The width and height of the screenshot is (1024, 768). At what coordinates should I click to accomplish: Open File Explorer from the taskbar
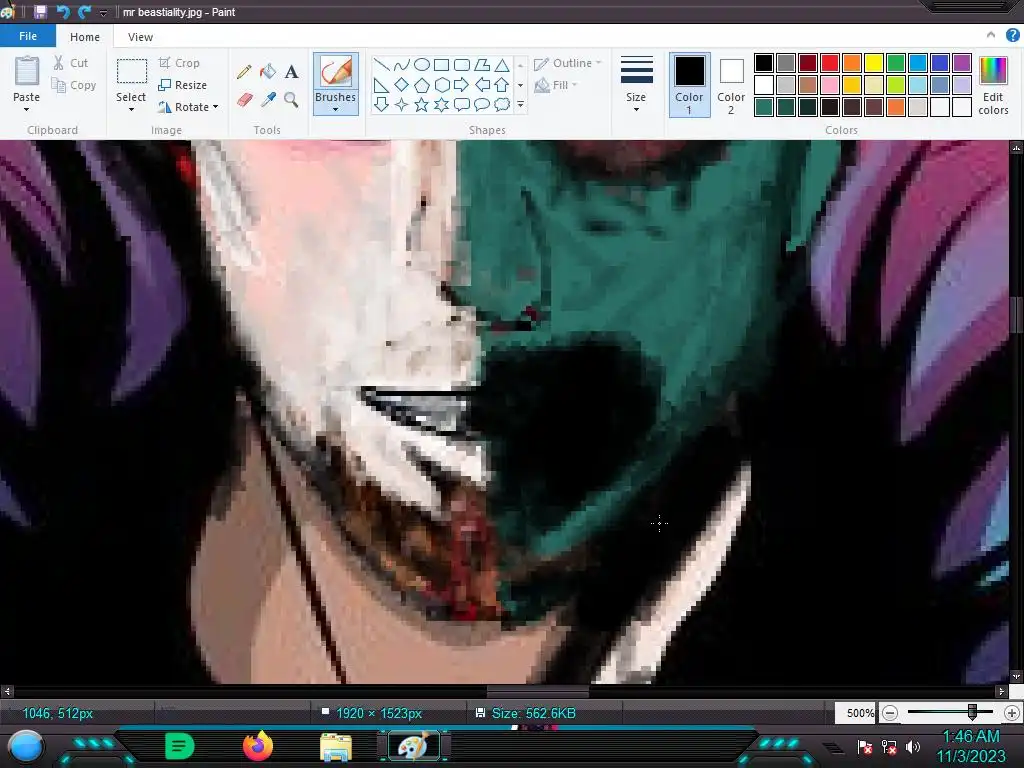point(336,746)
